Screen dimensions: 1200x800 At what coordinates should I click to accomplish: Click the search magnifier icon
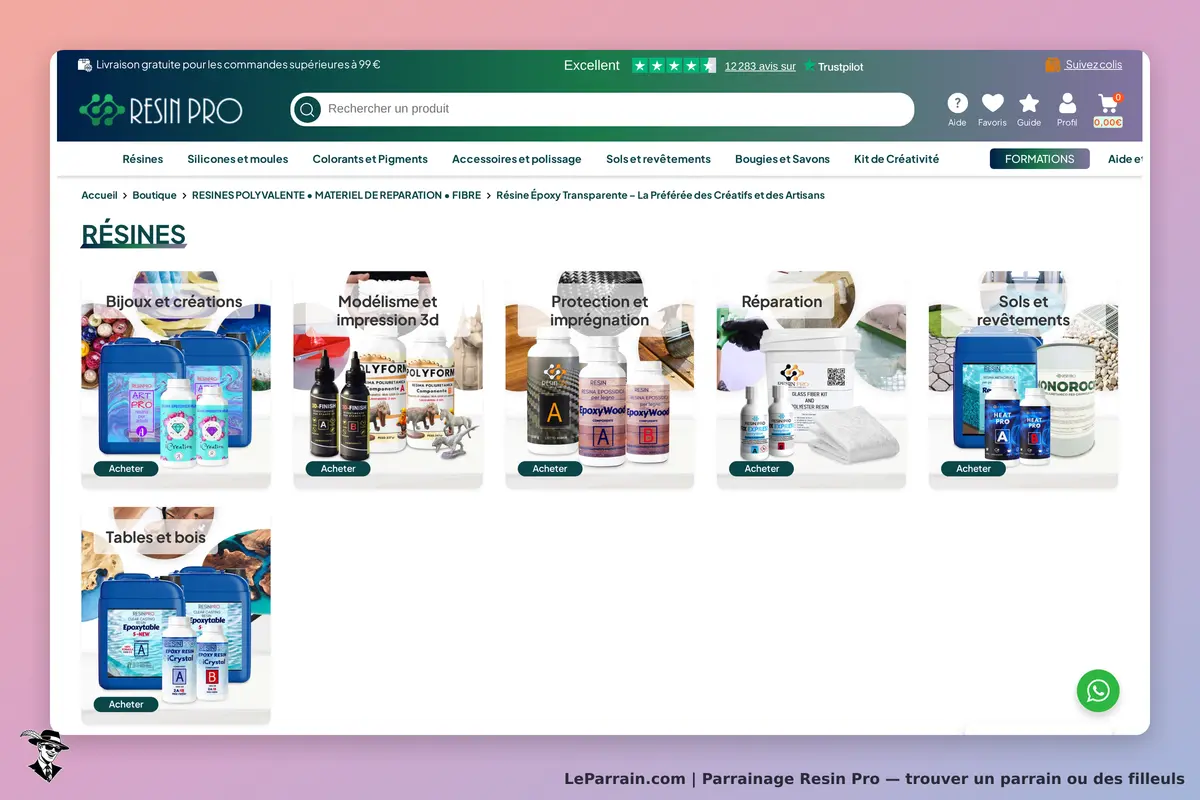click(x=307, y=109)
